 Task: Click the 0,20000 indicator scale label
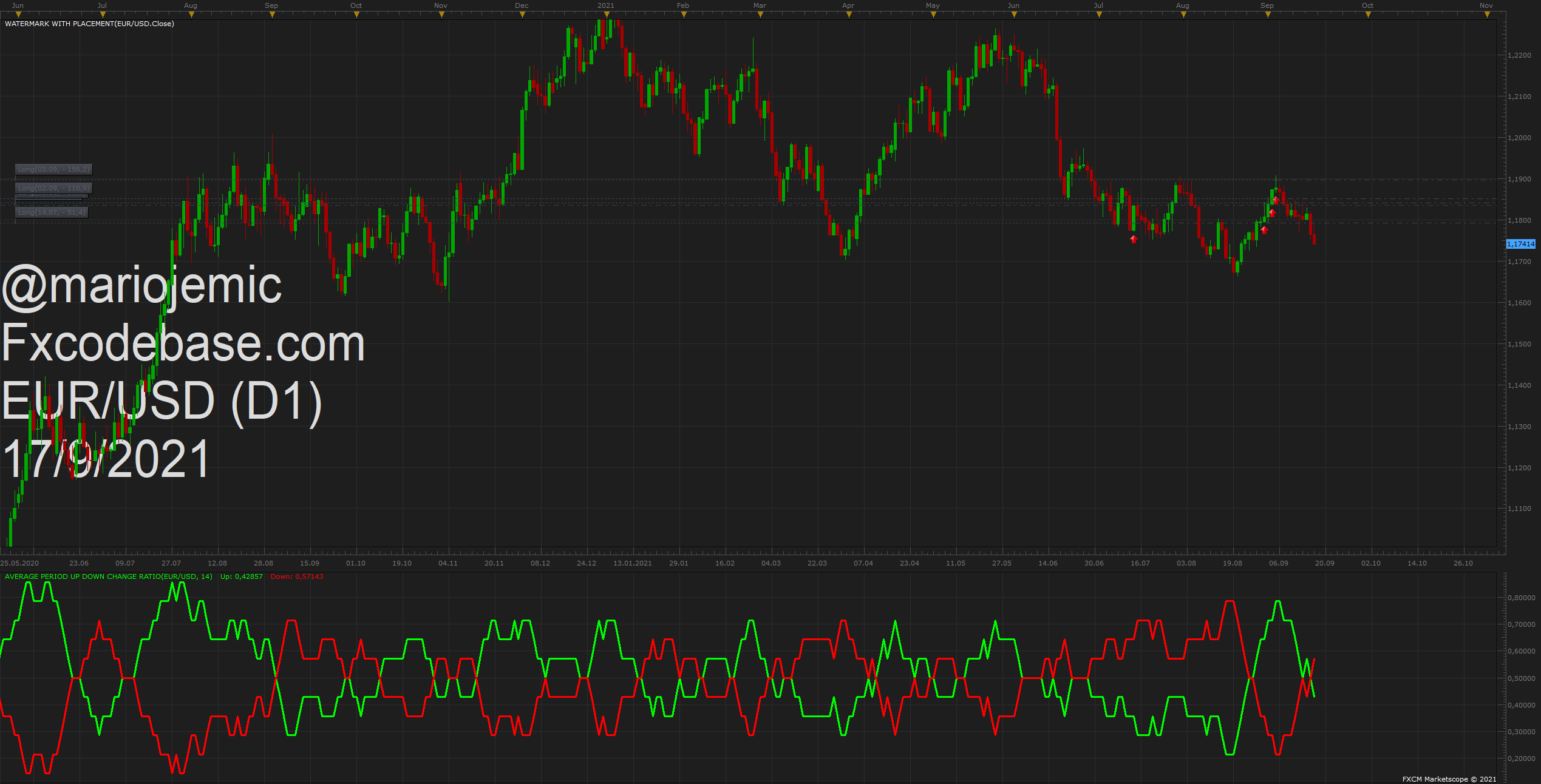(x=1522, y=759)
